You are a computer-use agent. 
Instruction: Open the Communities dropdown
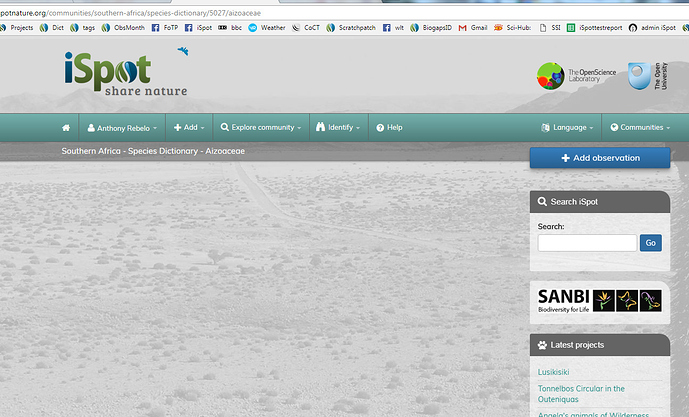click(x=640, y=127)
